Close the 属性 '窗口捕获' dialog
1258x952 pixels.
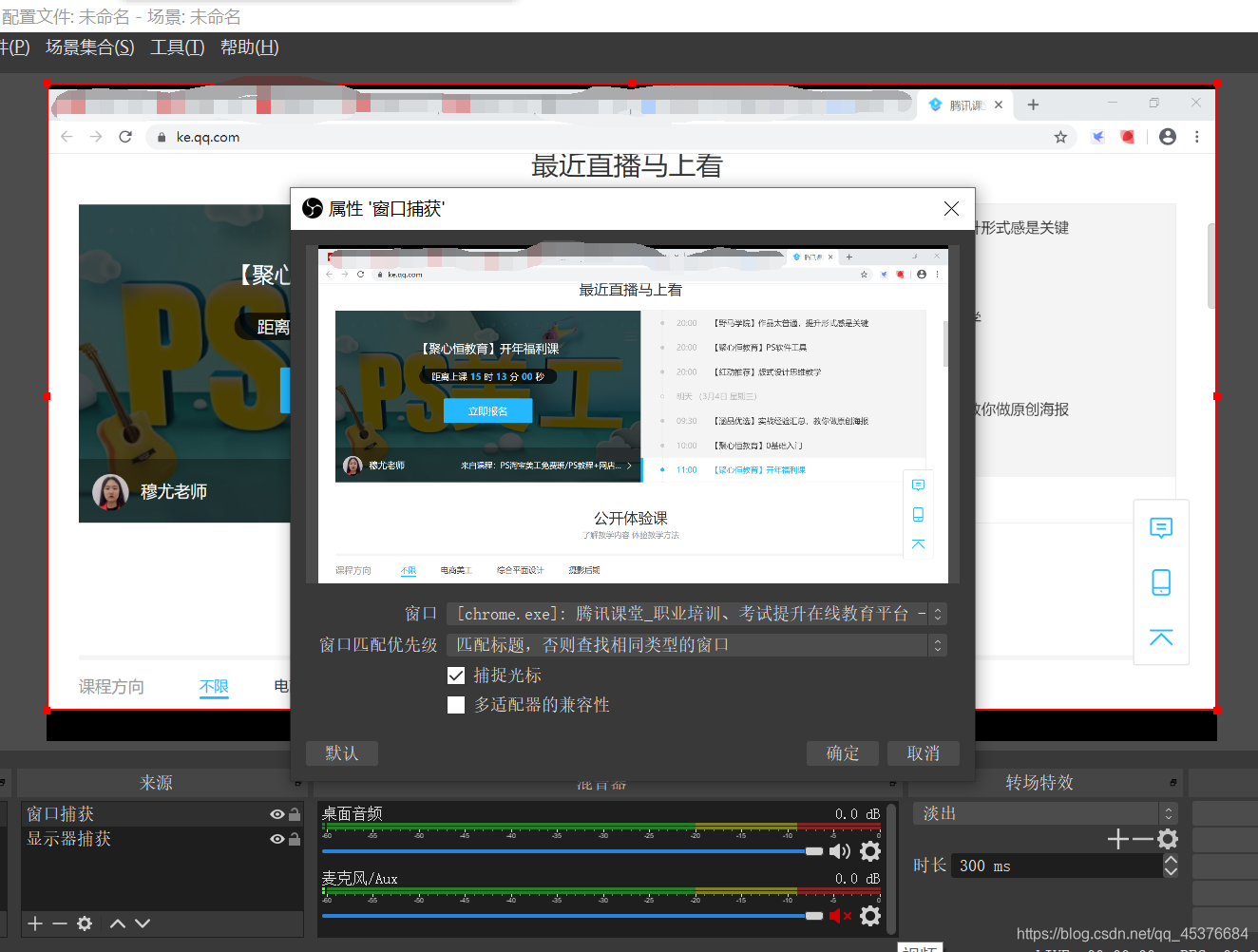click(x=951, y=208)
